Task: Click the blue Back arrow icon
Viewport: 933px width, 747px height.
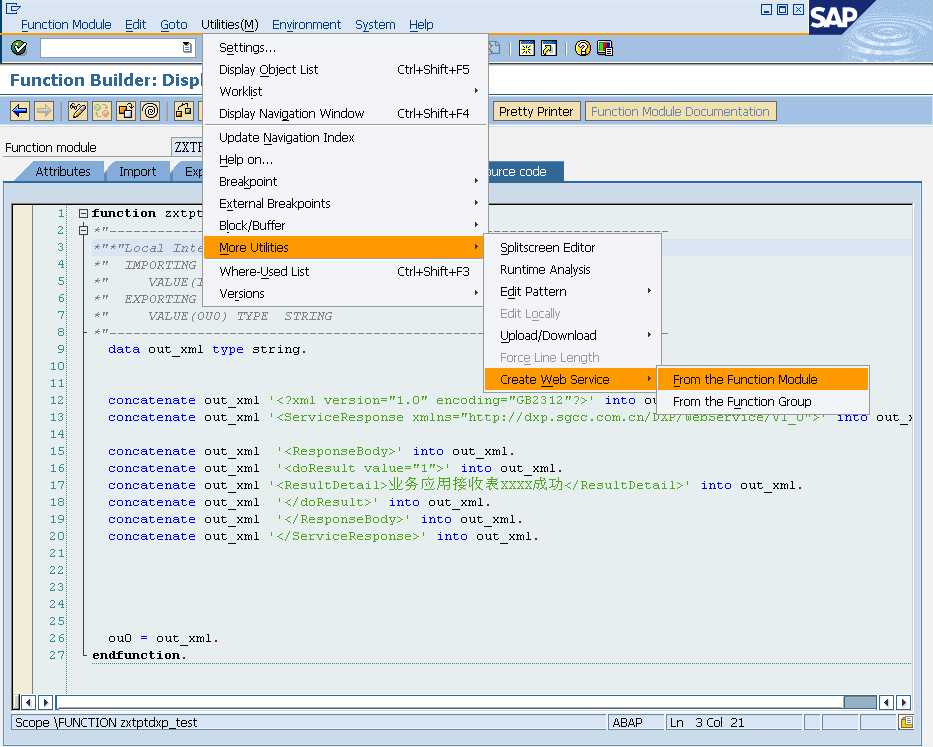Action: pos(20,111)
